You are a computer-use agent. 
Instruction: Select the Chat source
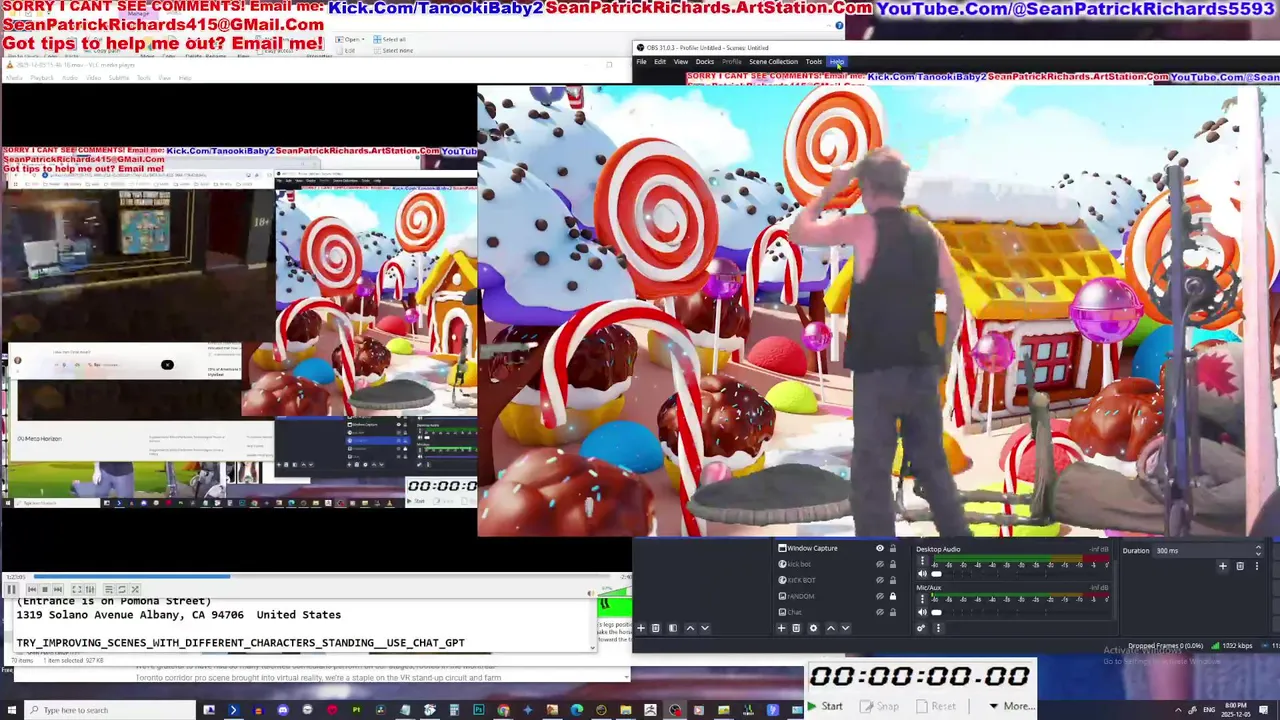795,612
